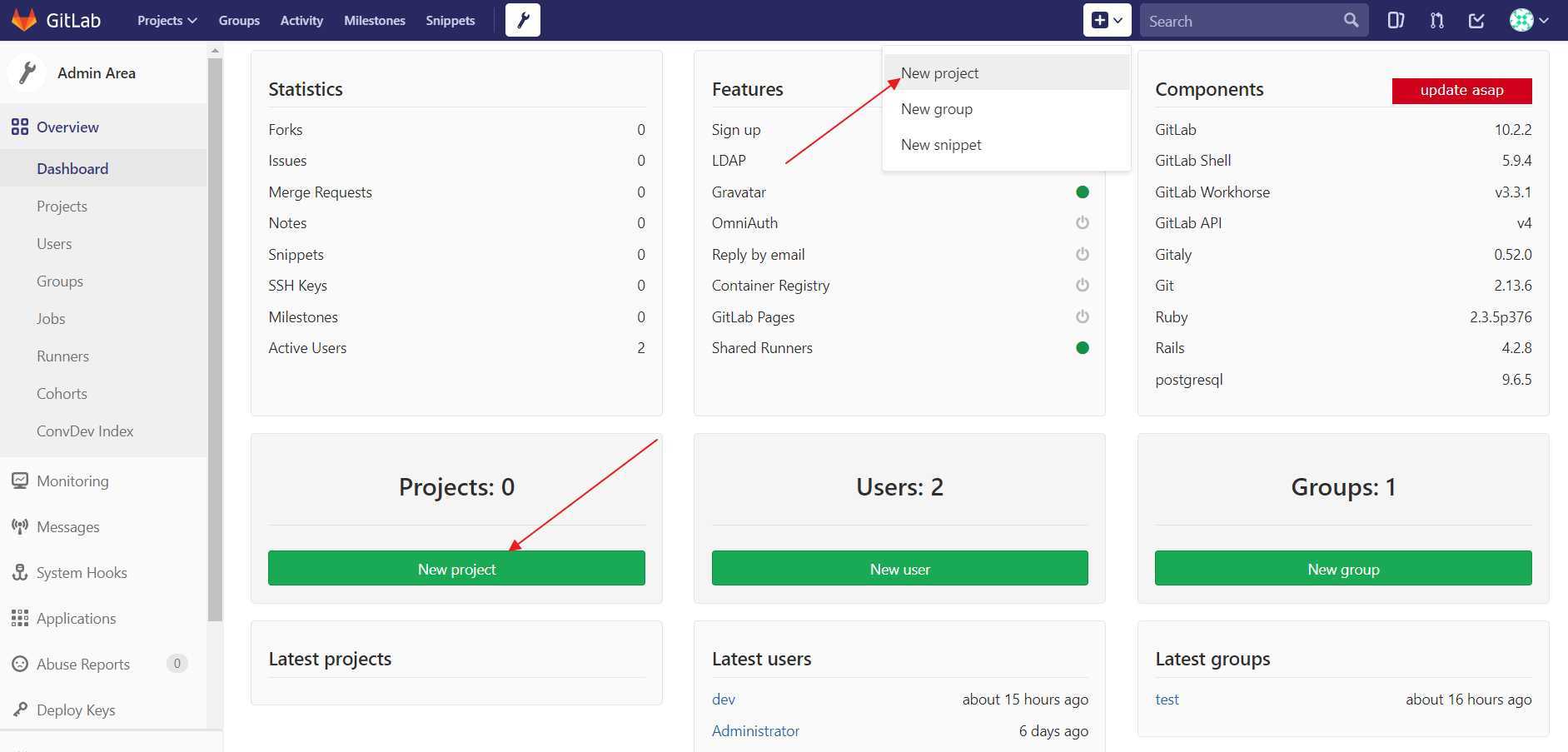
Task: Click the Ruby version 2.3.5p376
Action: coord(1501,316)
